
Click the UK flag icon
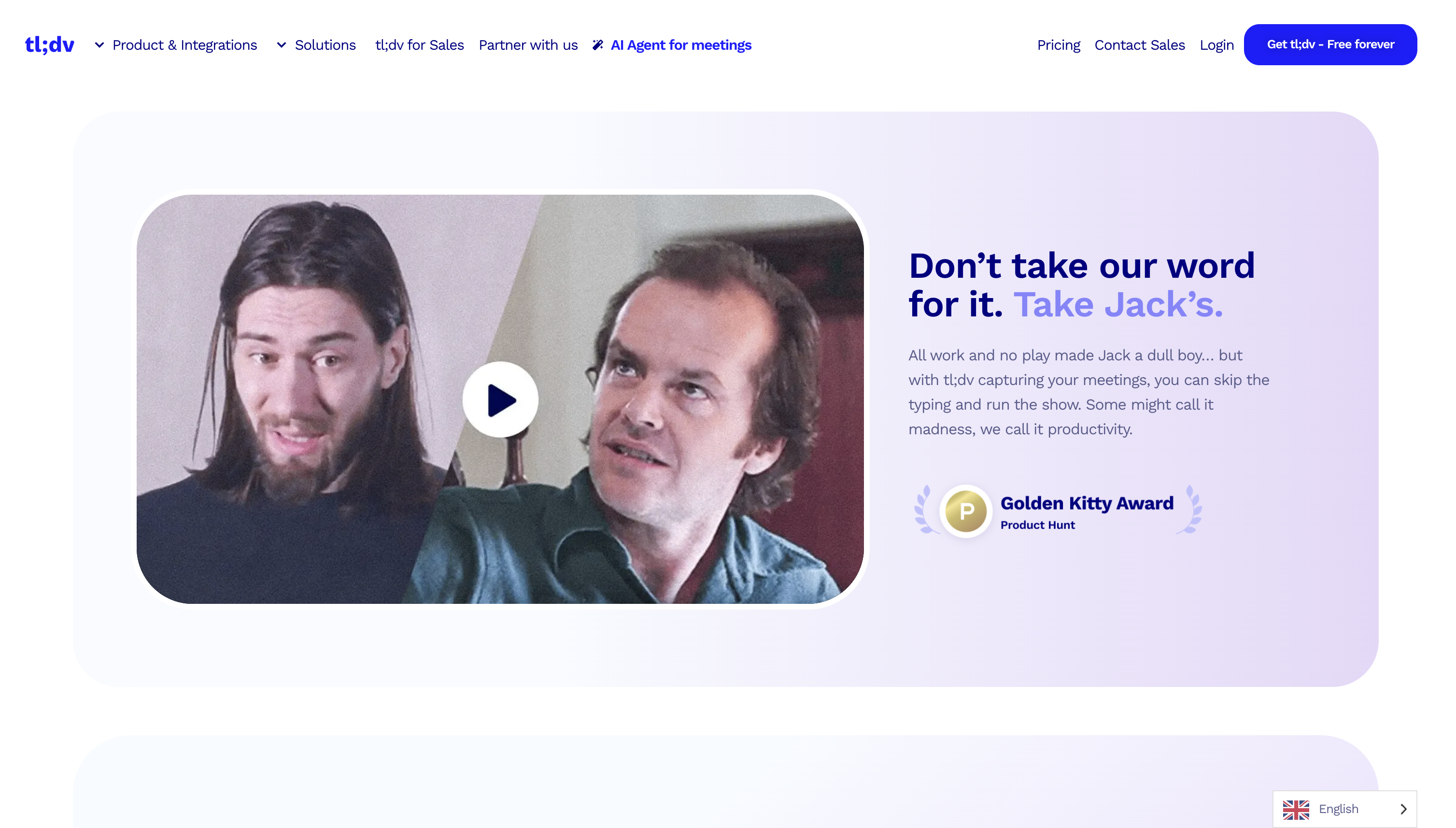[1296, 809]
